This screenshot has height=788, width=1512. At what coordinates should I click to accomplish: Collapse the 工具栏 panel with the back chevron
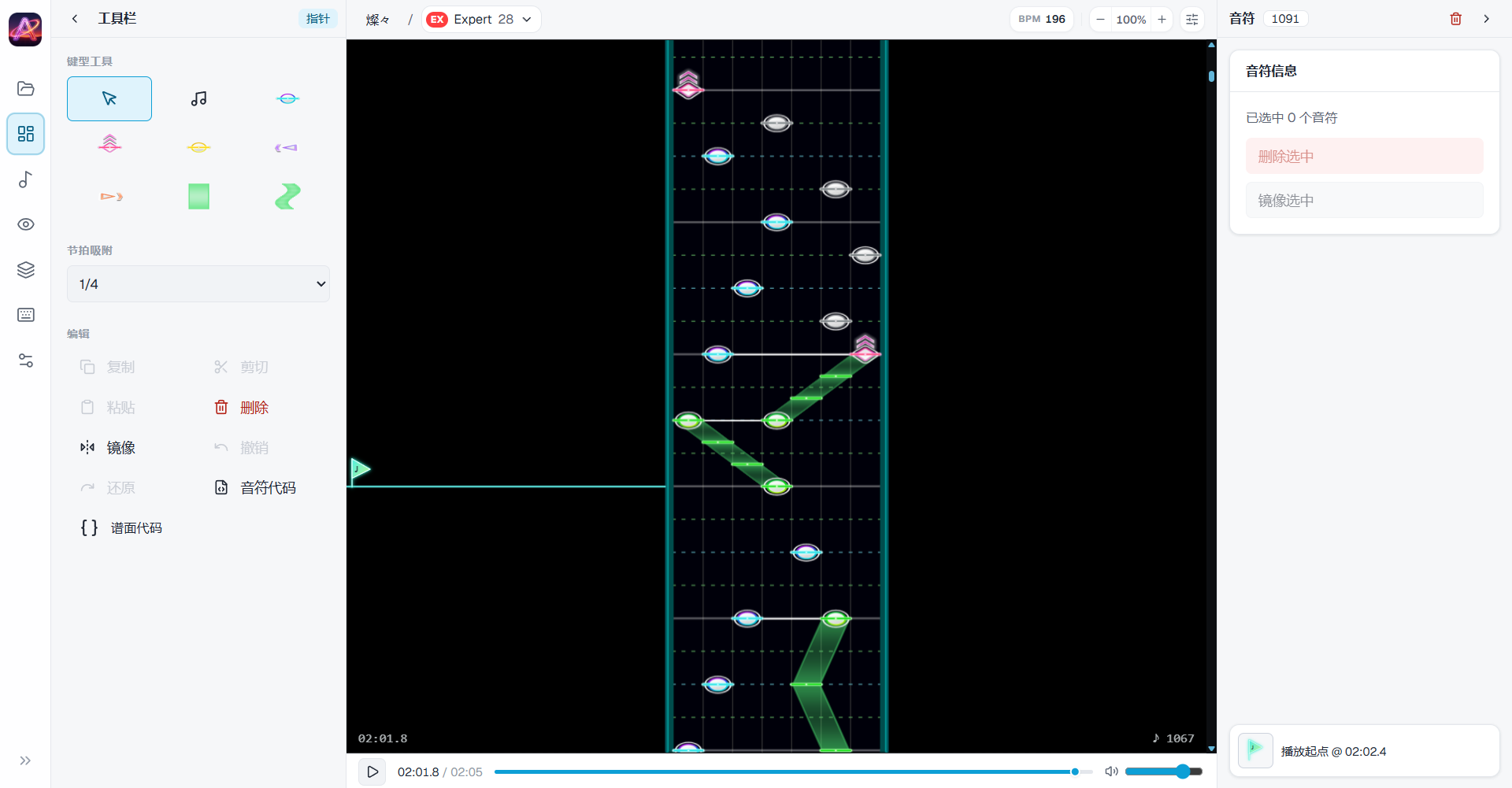coord(75,19)
